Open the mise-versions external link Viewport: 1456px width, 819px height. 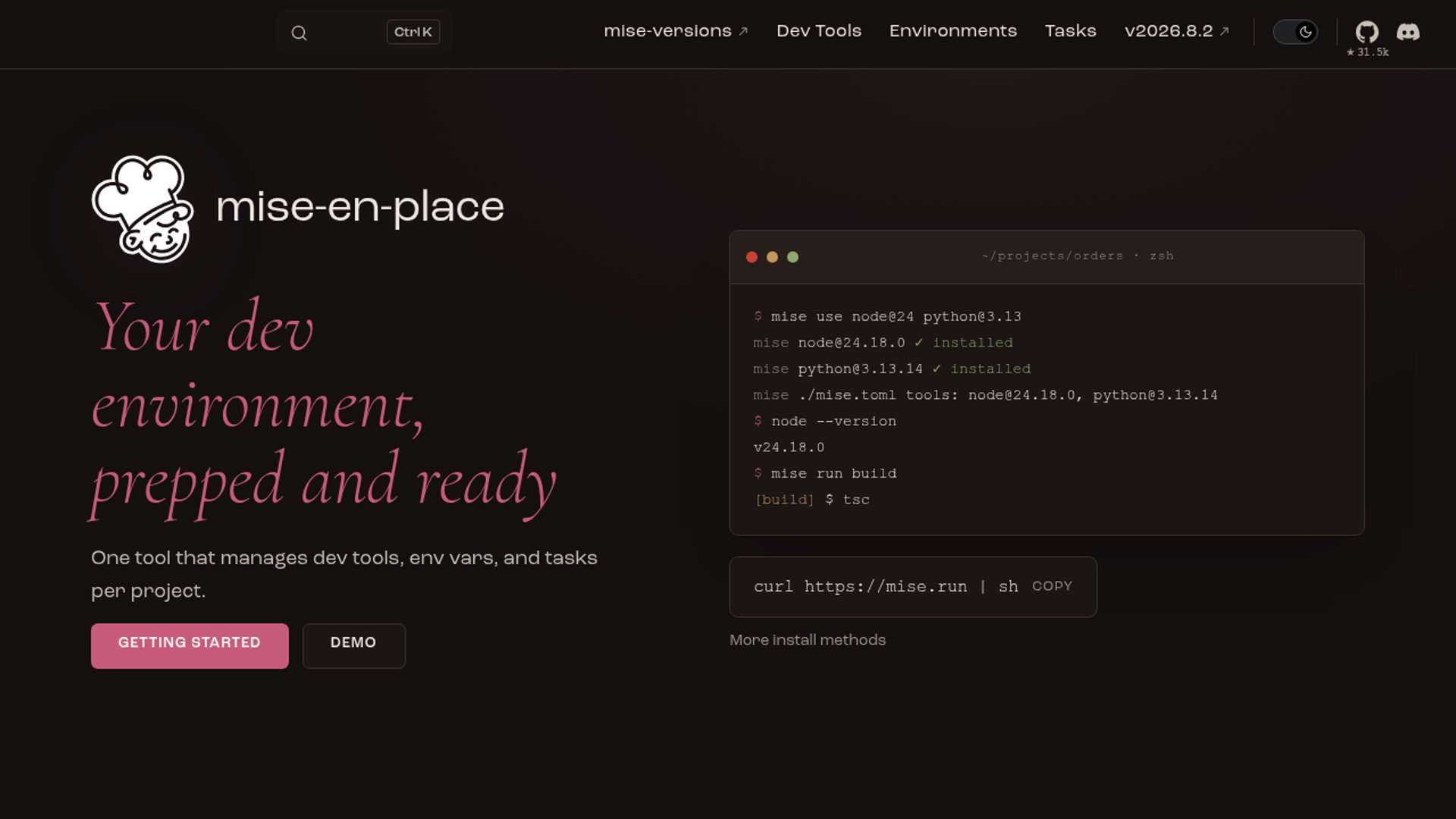click(676, 31)
